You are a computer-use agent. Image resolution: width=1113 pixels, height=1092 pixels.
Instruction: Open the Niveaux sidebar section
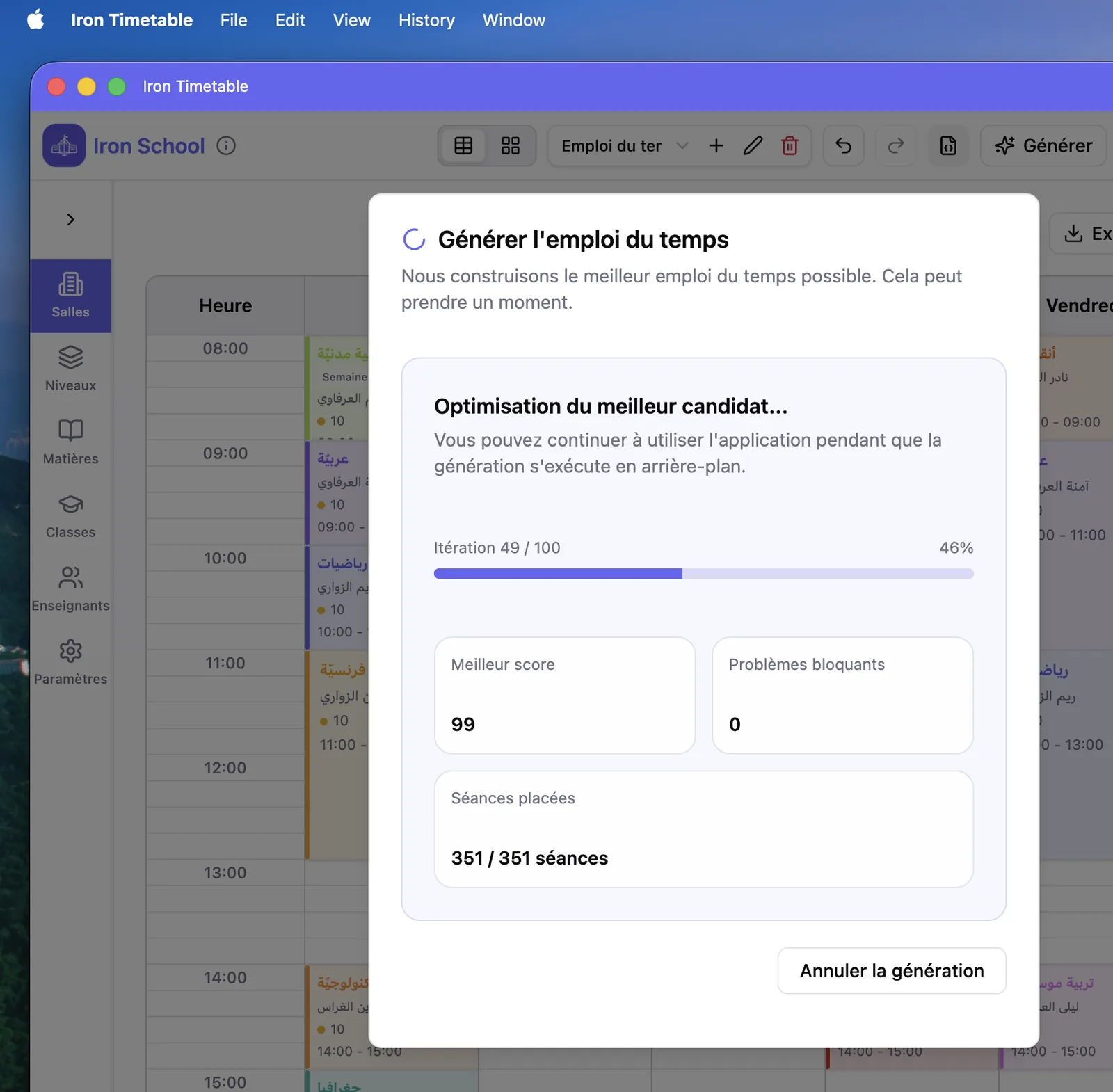(71, 369)
